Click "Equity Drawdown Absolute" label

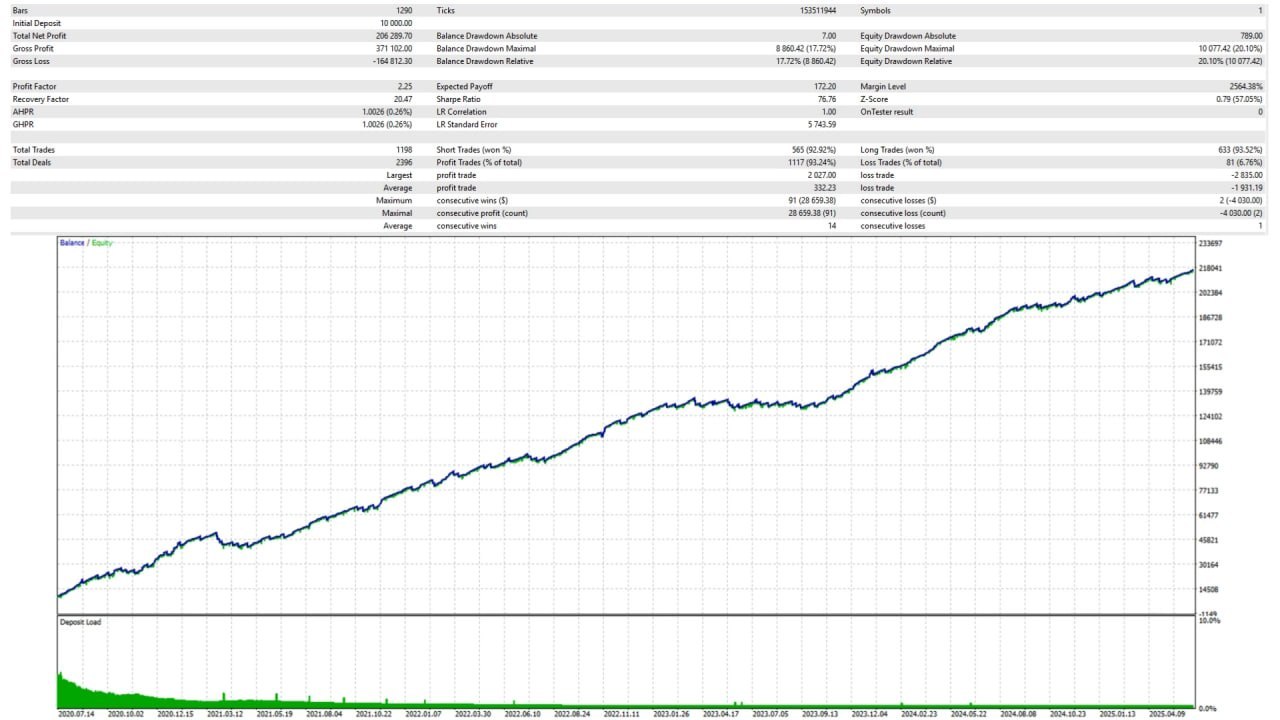pyautogui.click(x=907, y=36)
